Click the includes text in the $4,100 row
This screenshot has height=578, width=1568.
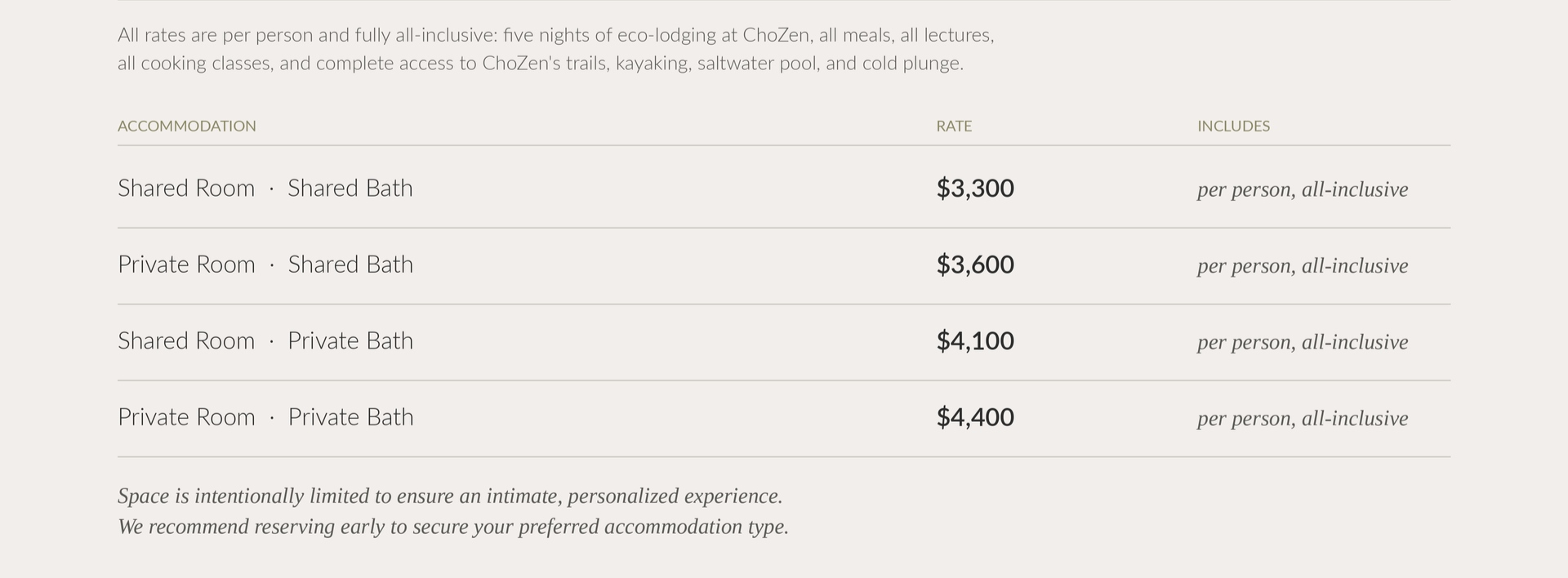point(1302,342)
